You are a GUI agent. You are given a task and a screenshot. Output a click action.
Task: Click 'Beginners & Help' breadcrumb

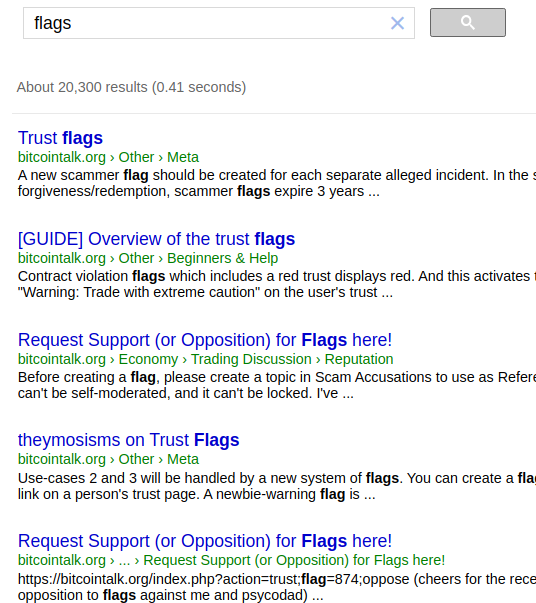[223, 258]
